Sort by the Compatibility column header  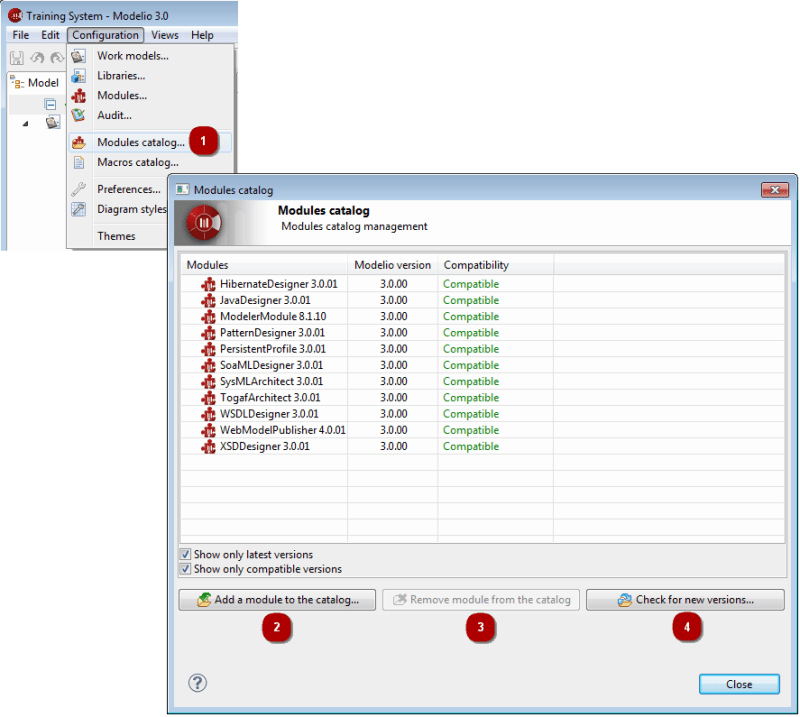click(x=495, y=265)
